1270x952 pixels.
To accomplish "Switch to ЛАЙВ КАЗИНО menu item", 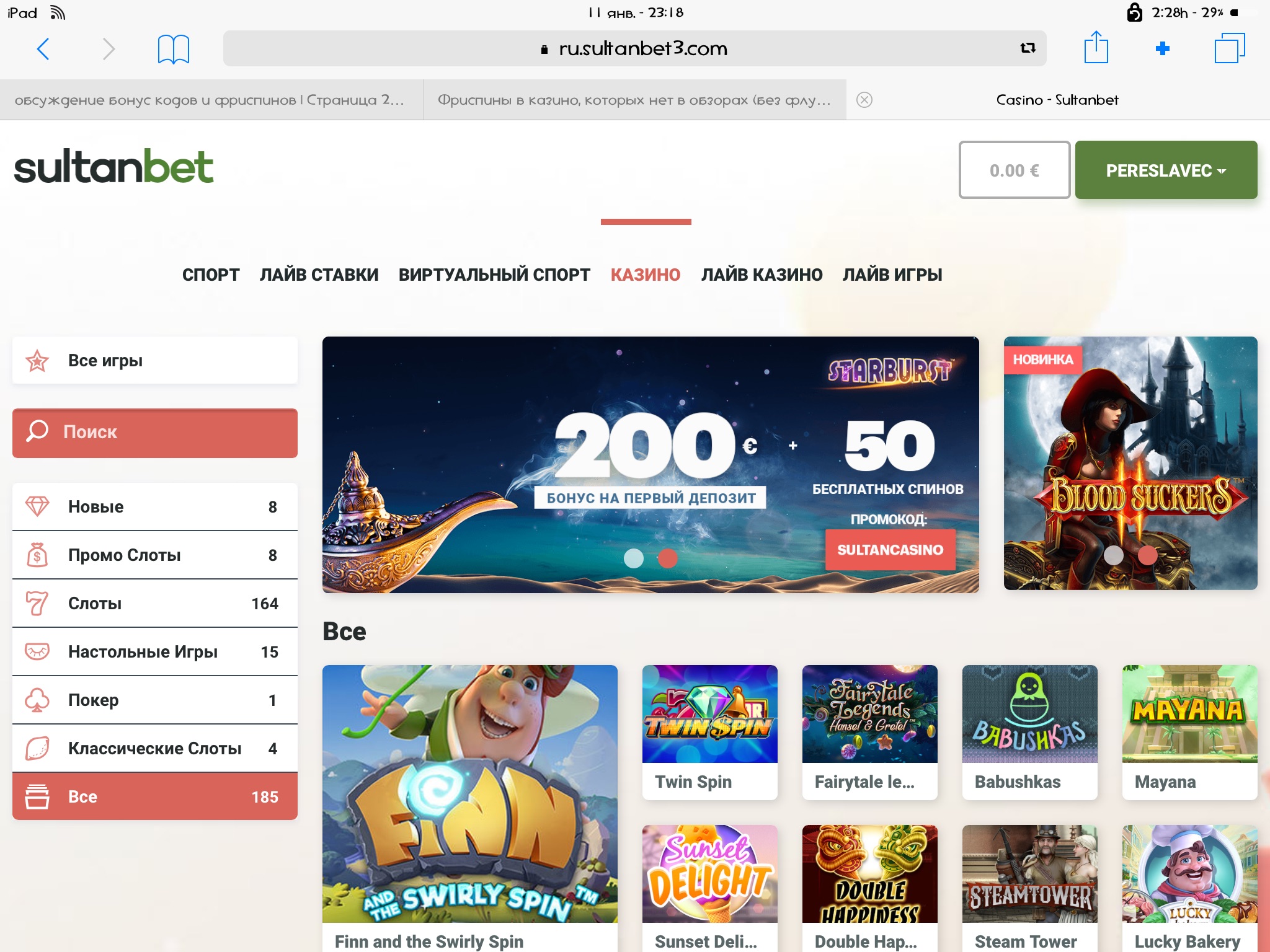I will (762, 275).
